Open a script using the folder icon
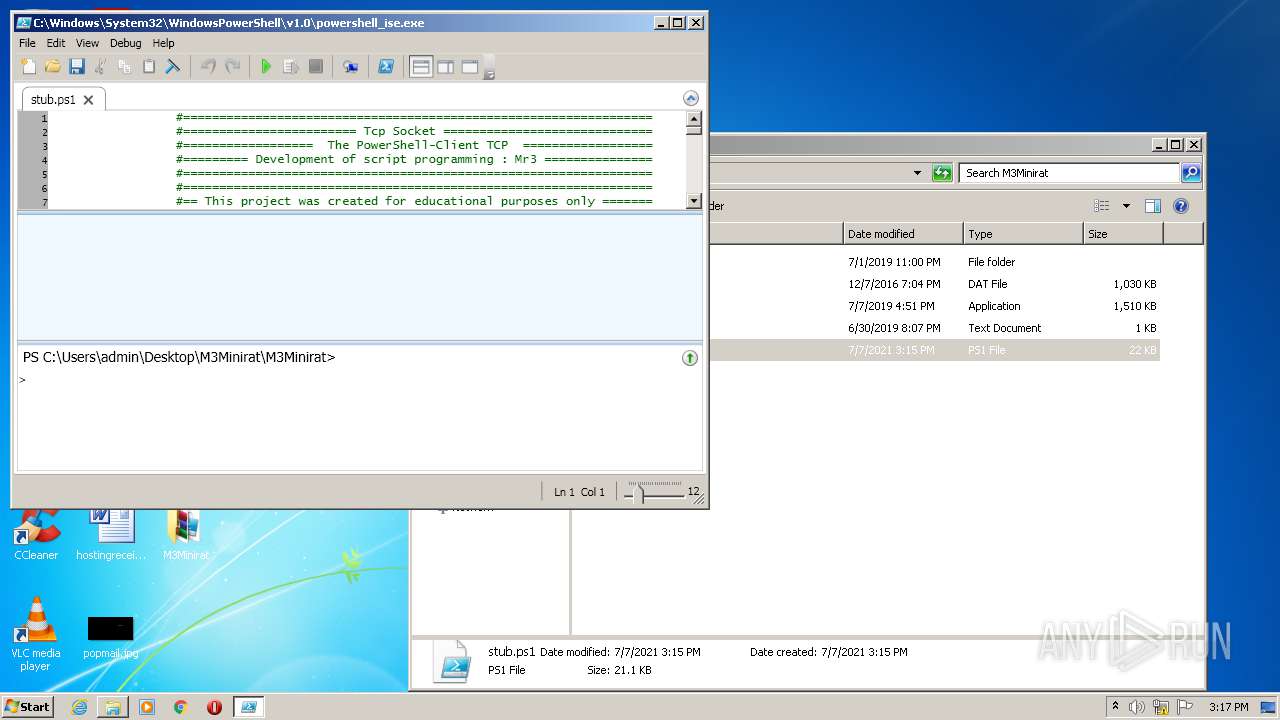 (52, 67)
